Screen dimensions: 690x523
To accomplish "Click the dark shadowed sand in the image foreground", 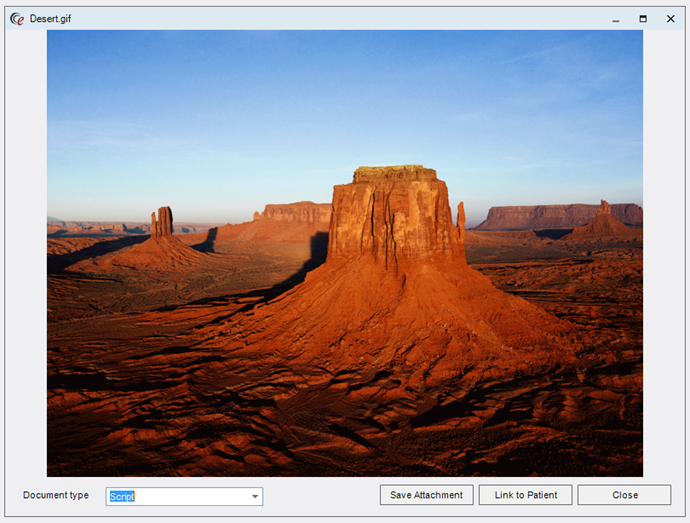I will (x=200, y=420).
